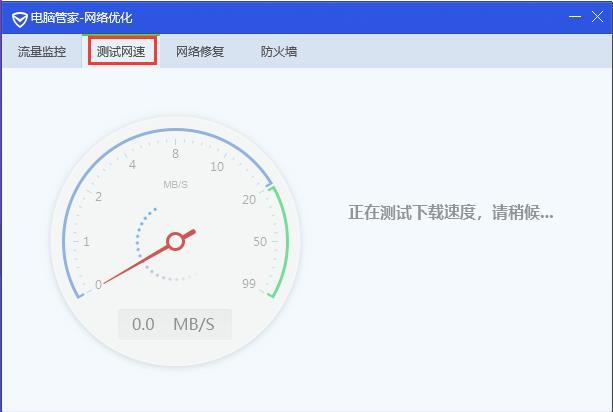The image size is (613, 412).
Task: Select the 网络修复 tab
Action: 200,52
